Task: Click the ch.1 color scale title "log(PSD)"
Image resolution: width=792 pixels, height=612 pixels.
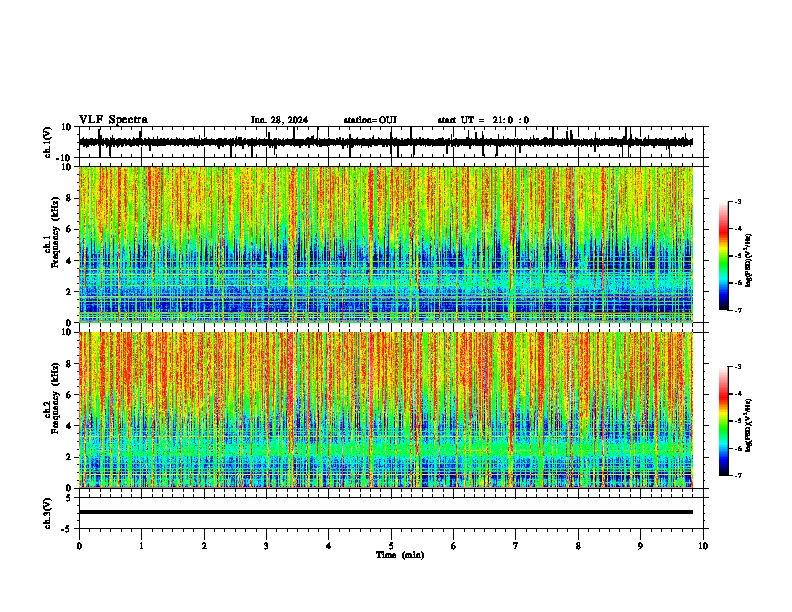Action: pos(748,260)
